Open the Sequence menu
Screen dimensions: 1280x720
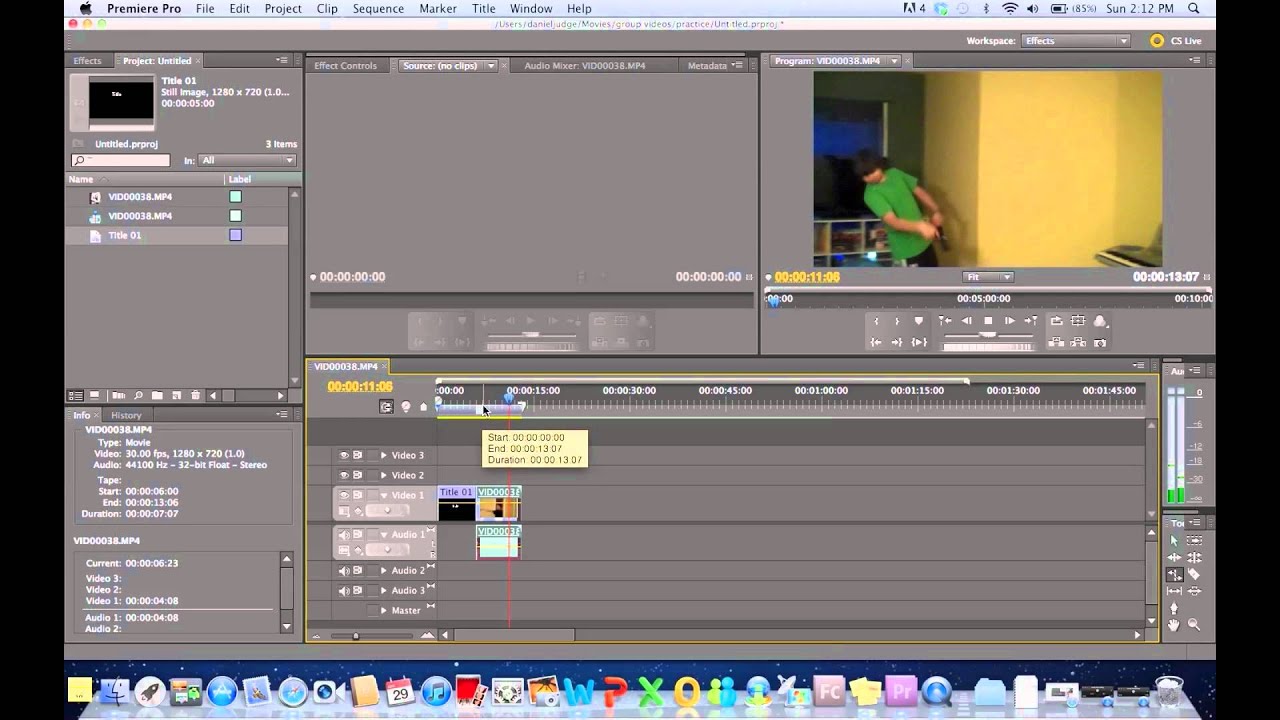point(377,9)
